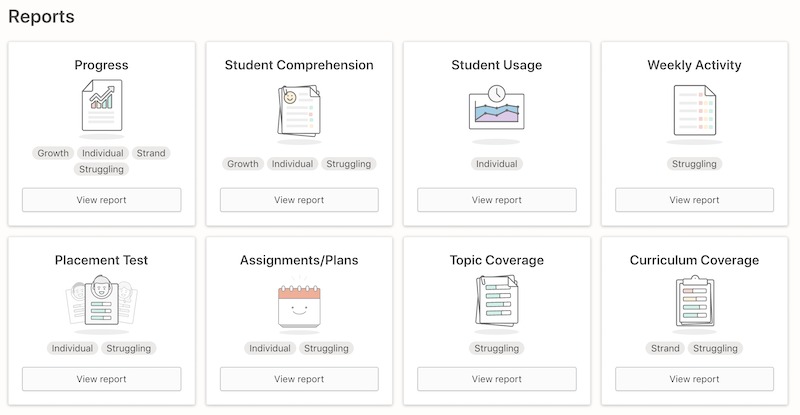Open Curriculum Coverage View report button
800x415 pixels.
coord(695,379)
